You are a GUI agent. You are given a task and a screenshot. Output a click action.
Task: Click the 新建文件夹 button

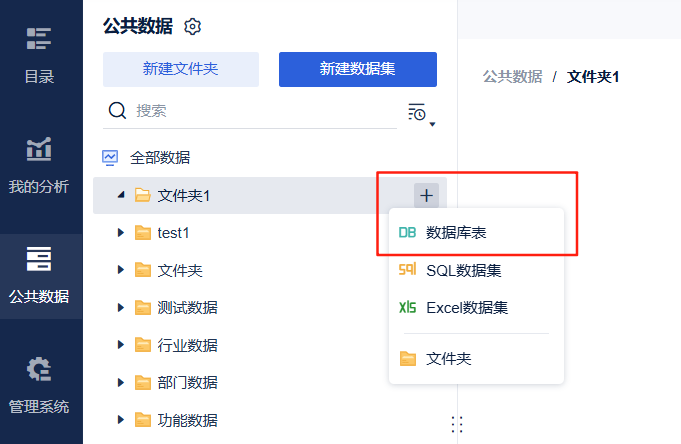(180, 69)
